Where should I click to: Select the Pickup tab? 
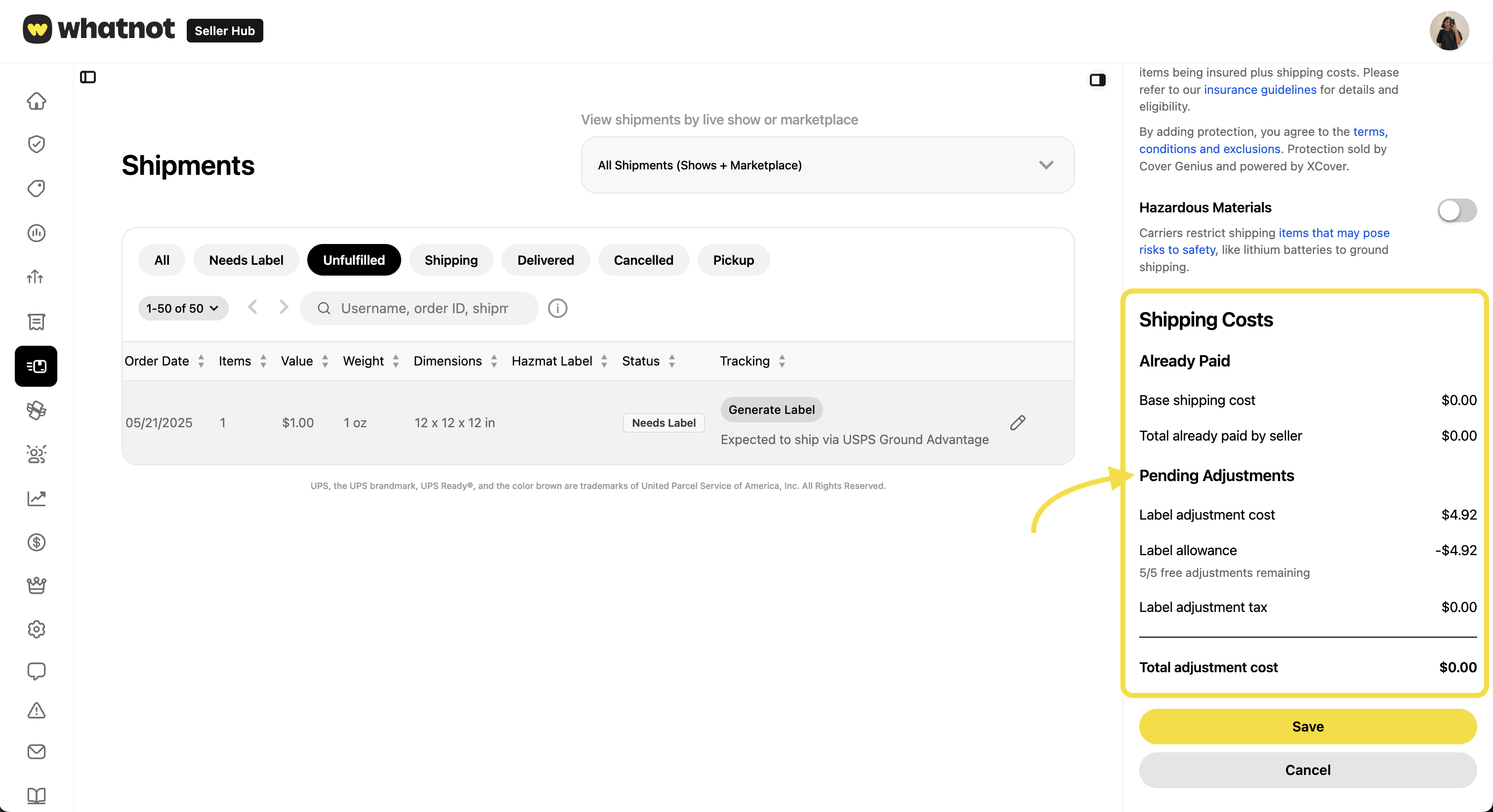[x=734, y=260]
